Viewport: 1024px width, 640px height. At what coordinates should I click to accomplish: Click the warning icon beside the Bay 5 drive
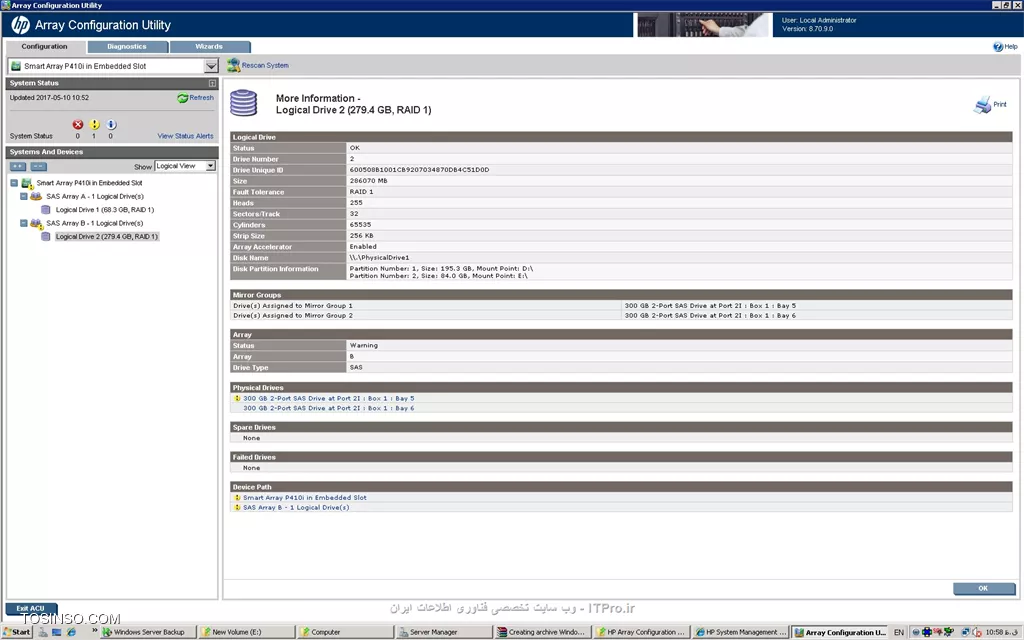237,398
